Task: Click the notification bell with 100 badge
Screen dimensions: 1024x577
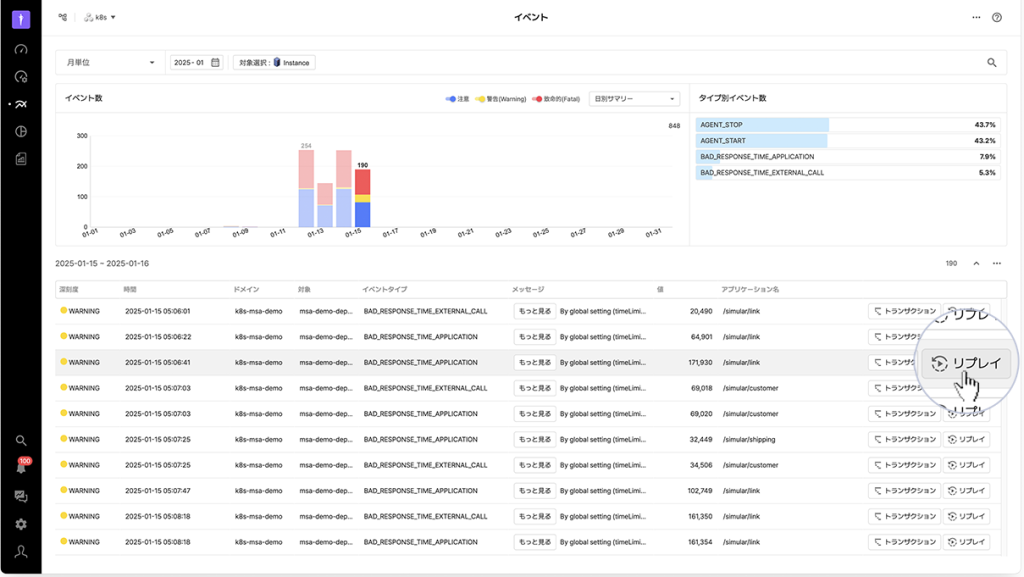Action: [x=21, y=467]
